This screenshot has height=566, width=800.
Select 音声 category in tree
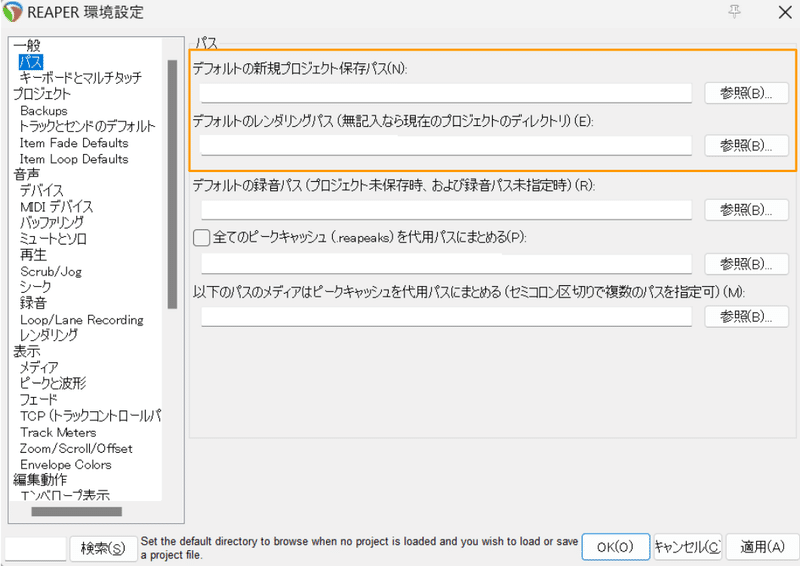pos(27,175)
